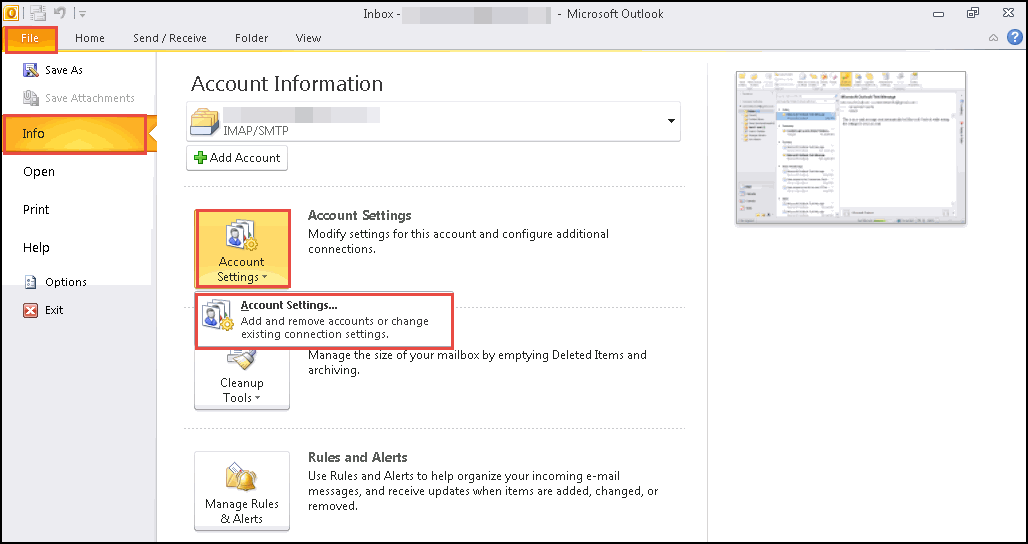Click Manage Rules & Alerts button
Viewport: 1028px width, 544px height.
[242, 491]
